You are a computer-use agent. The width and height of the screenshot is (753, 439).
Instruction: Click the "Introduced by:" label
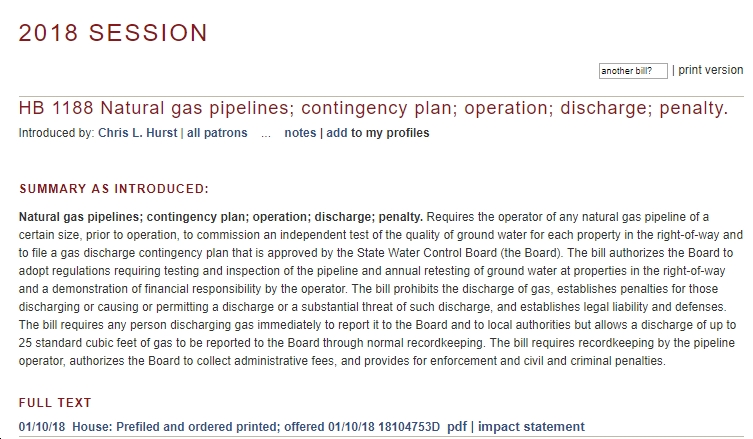[x=56, y=133]
